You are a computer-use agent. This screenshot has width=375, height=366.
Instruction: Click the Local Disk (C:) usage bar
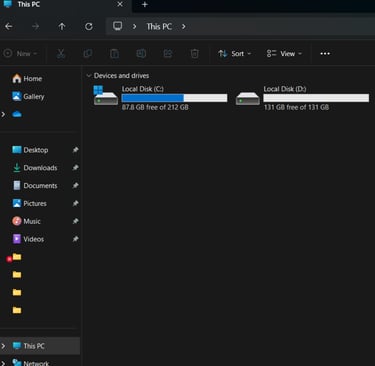point(174,98)
